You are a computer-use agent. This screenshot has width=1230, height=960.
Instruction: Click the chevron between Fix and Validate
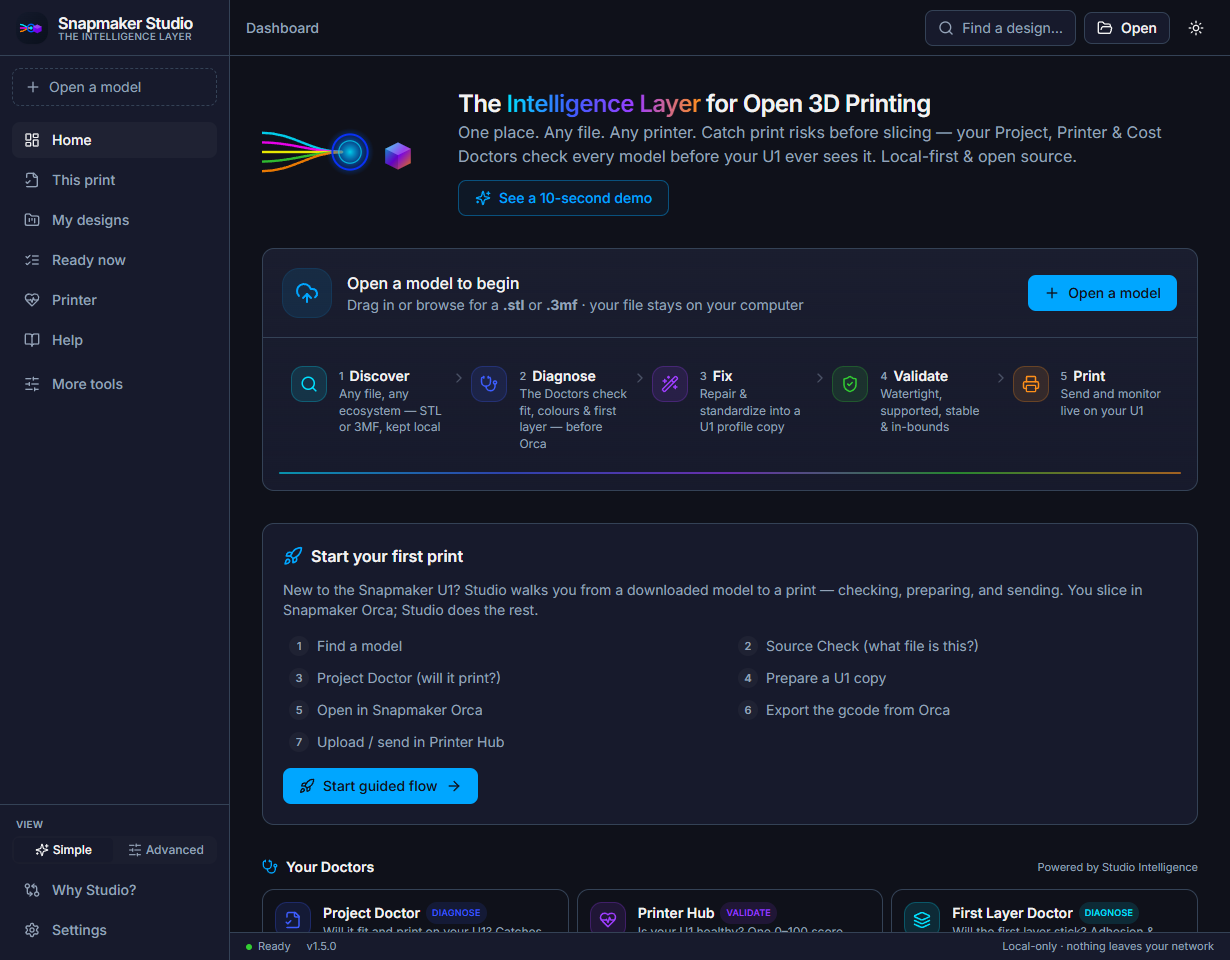[820, 378]
